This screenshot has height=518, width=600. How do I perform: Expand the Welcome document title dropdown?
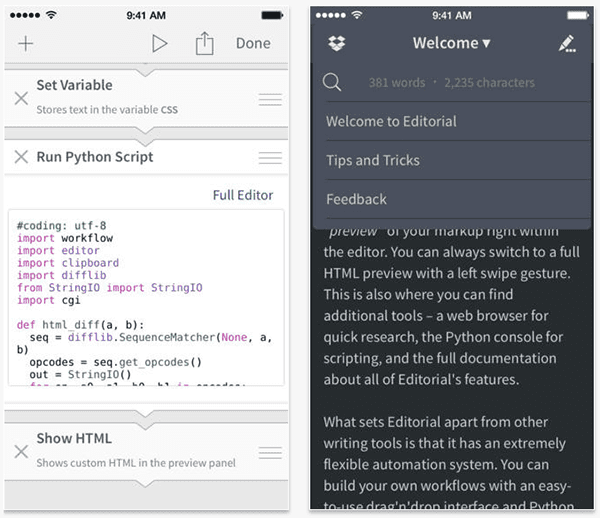tap(452, 43)
